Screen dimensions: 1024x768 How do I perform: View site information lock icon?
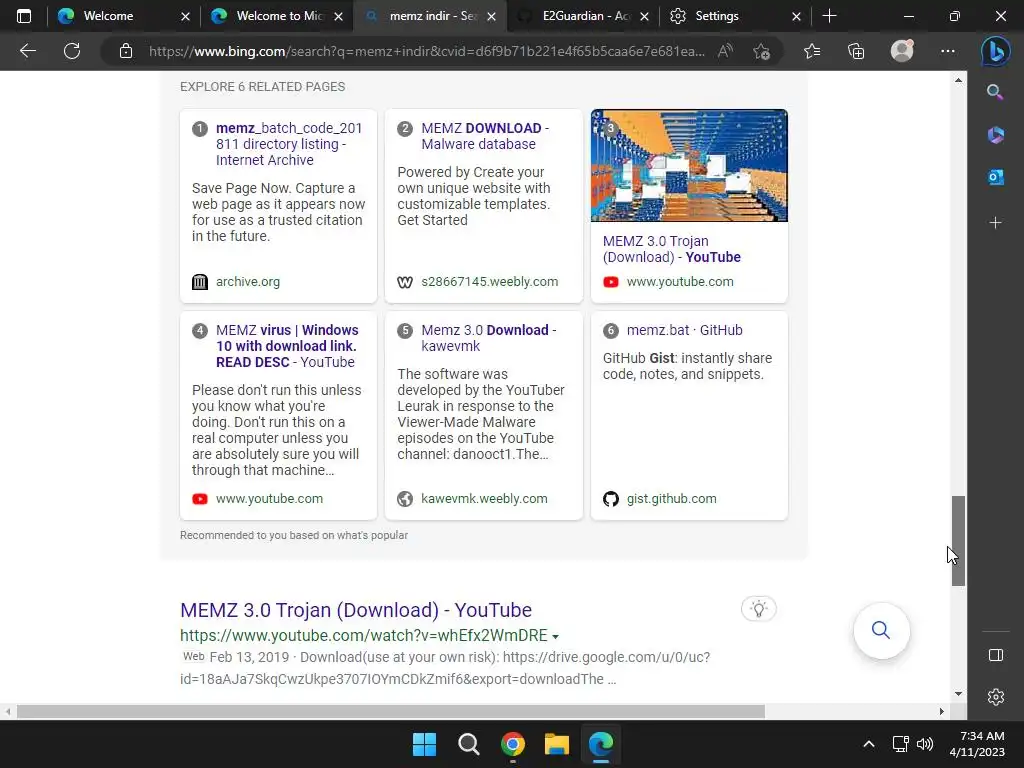click(126, 51)
